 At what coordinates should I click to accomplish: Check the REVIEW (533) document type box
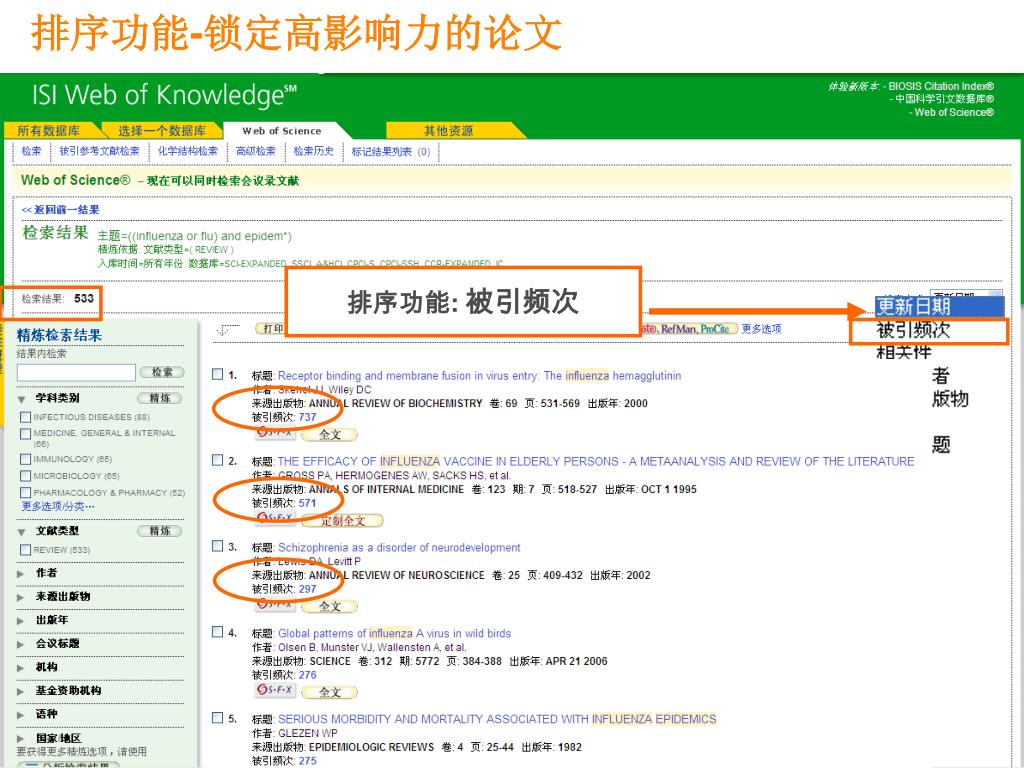pos(25,550)
